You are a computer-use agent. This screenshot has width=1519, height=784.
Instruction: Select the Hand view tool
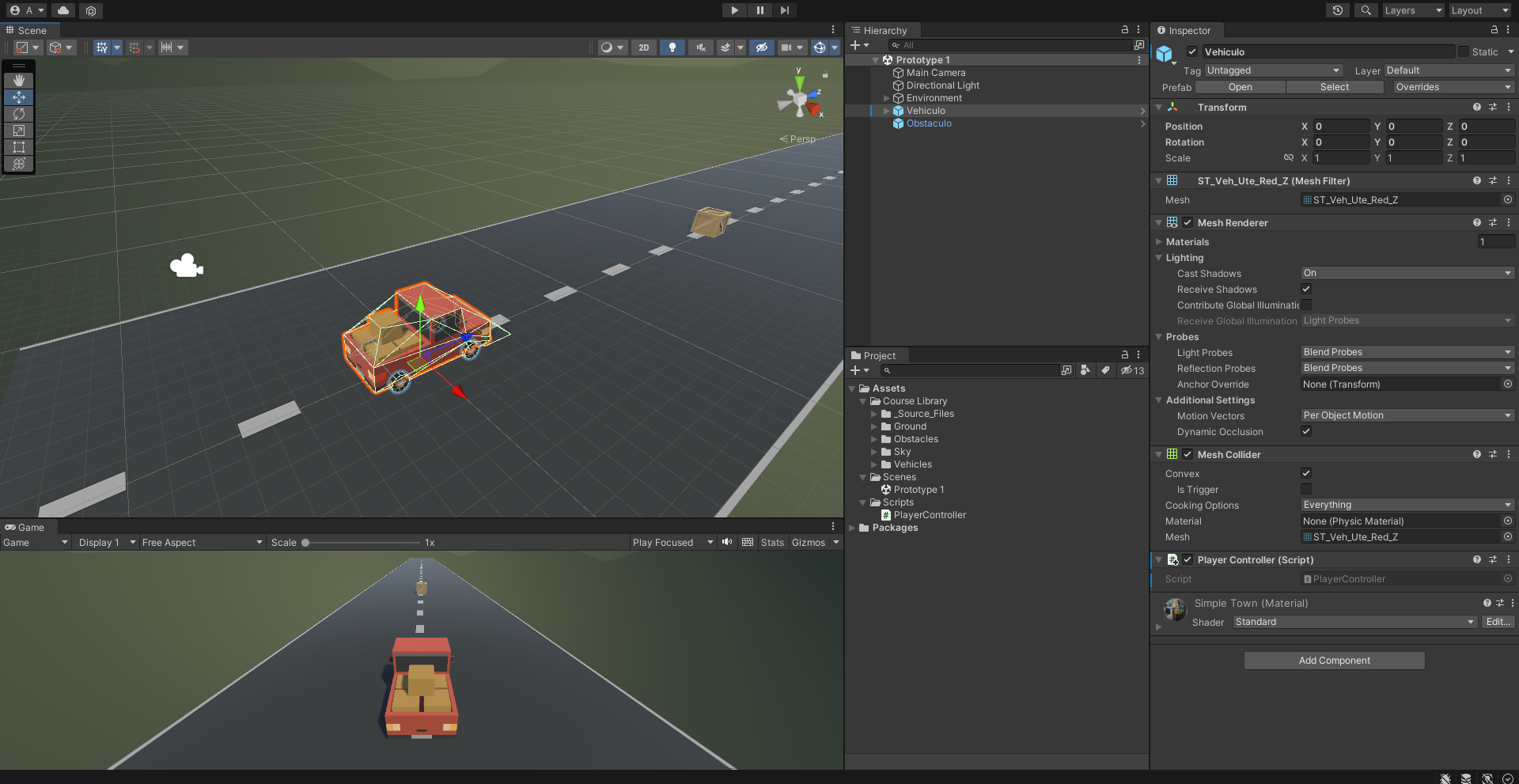[19, 81]
